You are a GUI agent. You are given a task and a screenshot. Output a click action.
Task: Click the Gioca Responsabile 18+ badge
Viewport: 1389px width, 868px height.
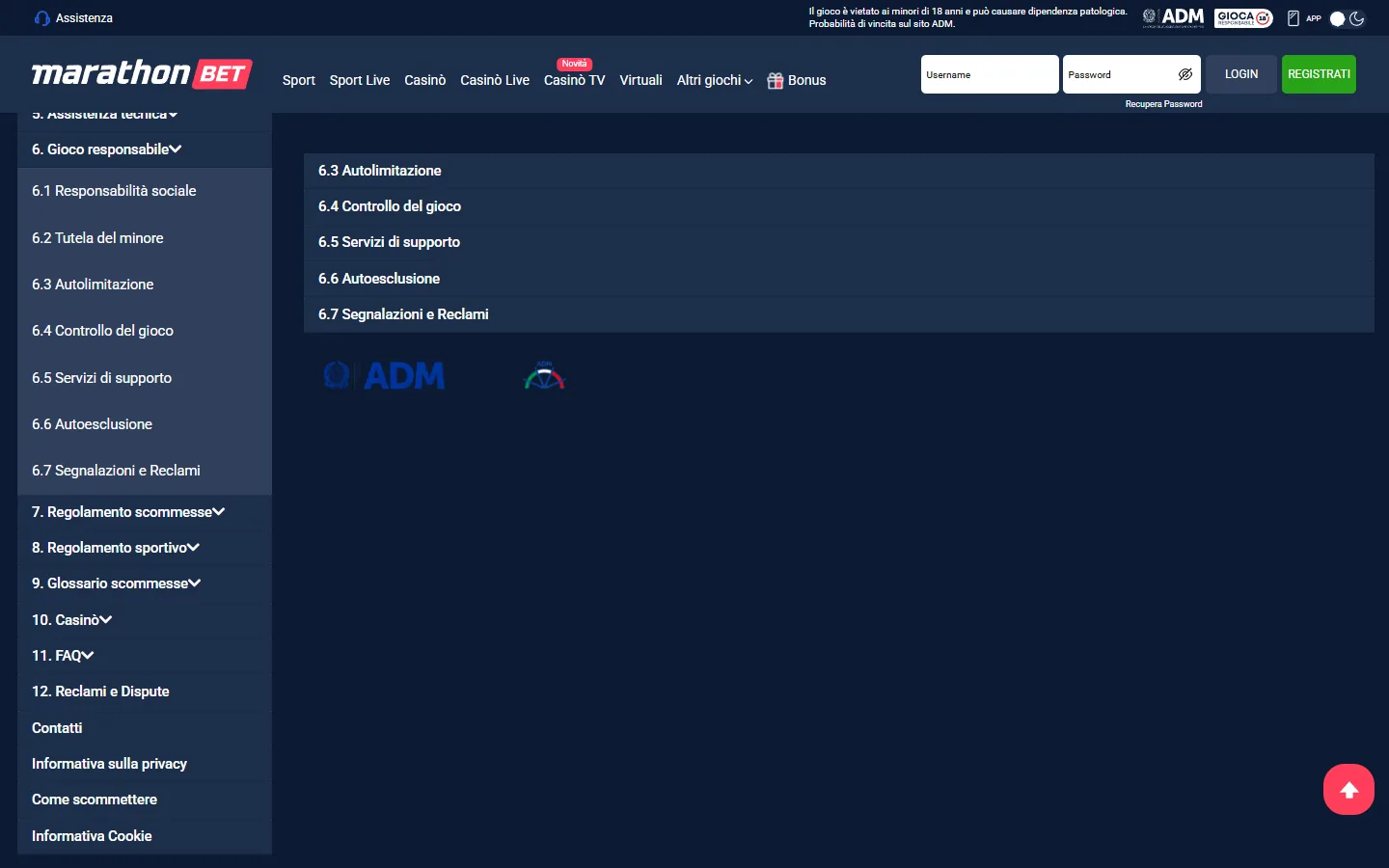point(1243,17)
